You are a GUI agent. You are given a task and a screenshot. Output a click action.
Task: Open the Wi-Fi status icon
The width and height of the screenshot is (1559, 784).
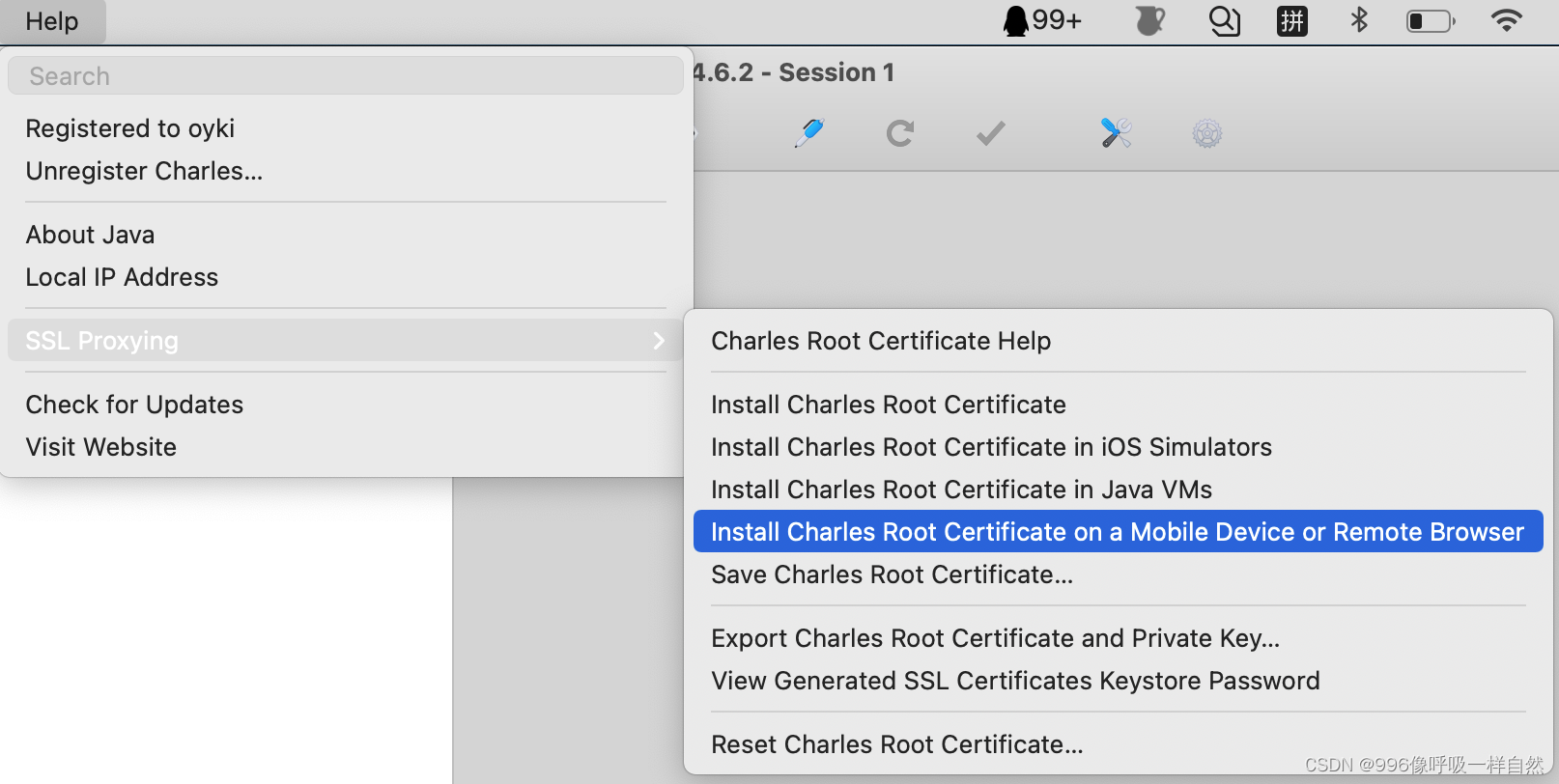click(x=1507, y=20)
